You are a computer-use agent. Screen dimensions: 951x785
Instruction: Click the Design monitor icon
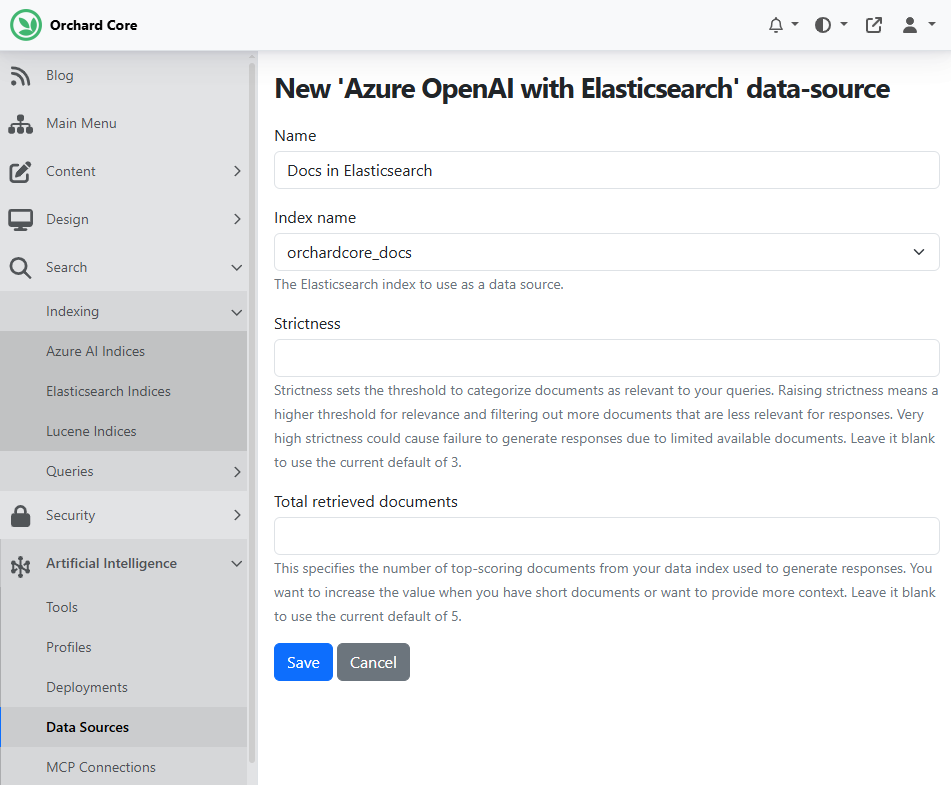pos(20,220)
